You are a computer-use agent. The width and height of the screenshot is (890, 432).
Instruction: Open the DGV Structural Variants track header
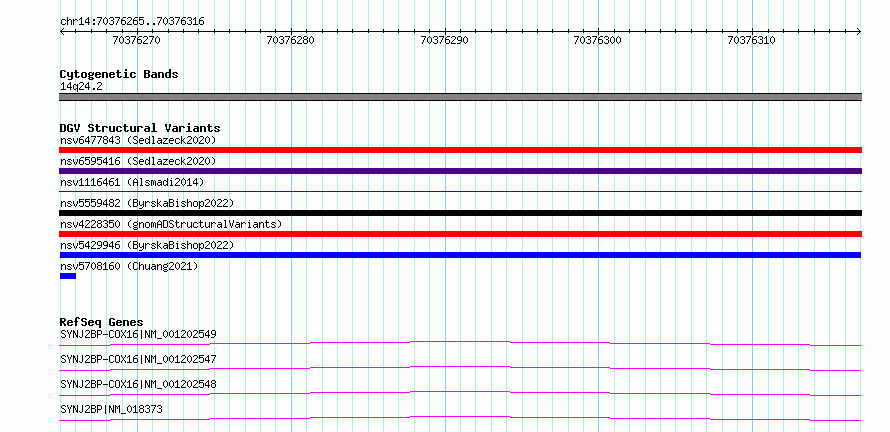point(140,128)
